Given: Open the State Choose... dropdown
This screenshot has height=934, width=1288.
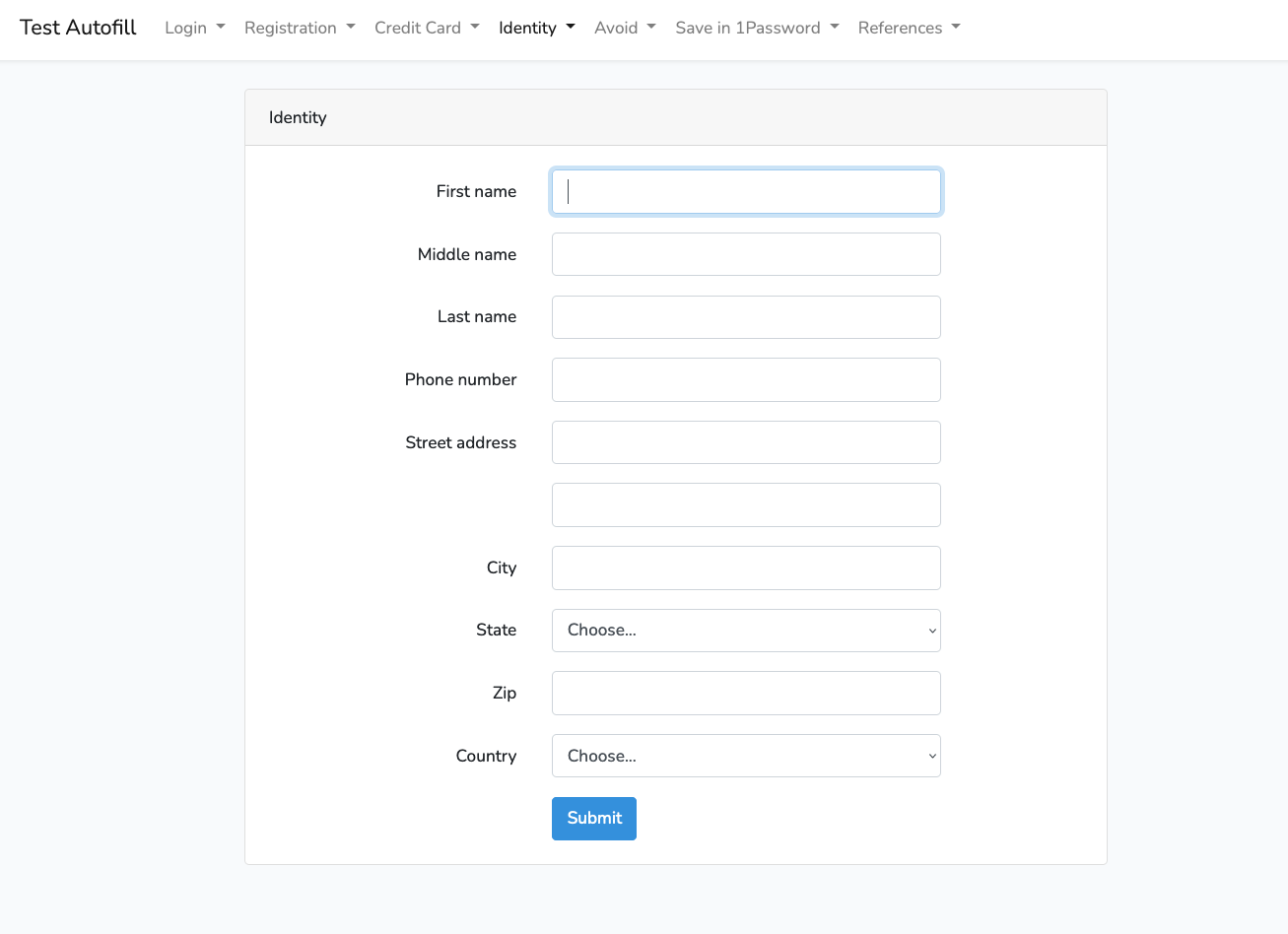Looking at the screenshot, I should tap(746, 631).
